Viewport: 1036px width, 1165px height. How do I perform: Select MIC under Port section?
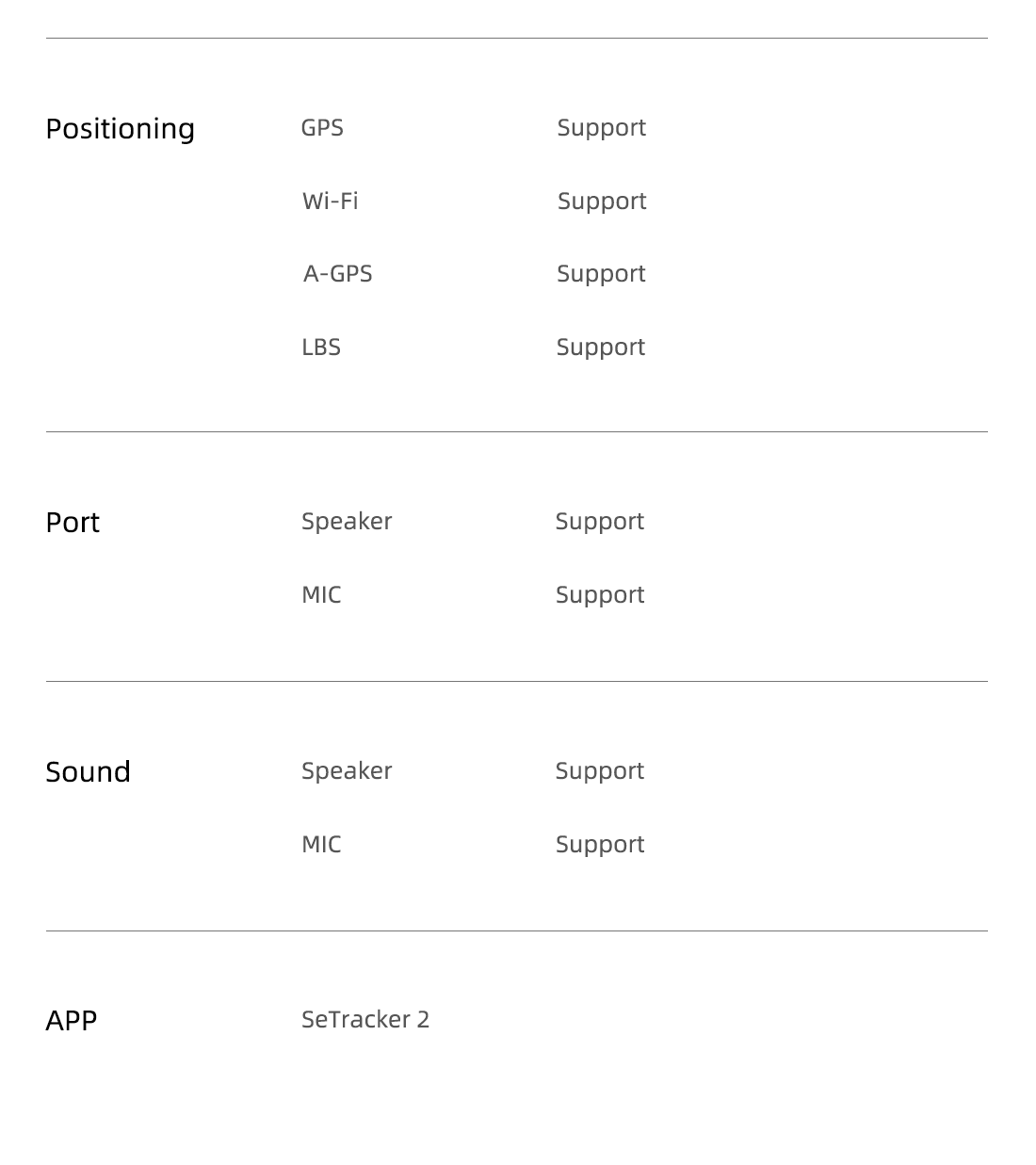[x=321, y=594]
